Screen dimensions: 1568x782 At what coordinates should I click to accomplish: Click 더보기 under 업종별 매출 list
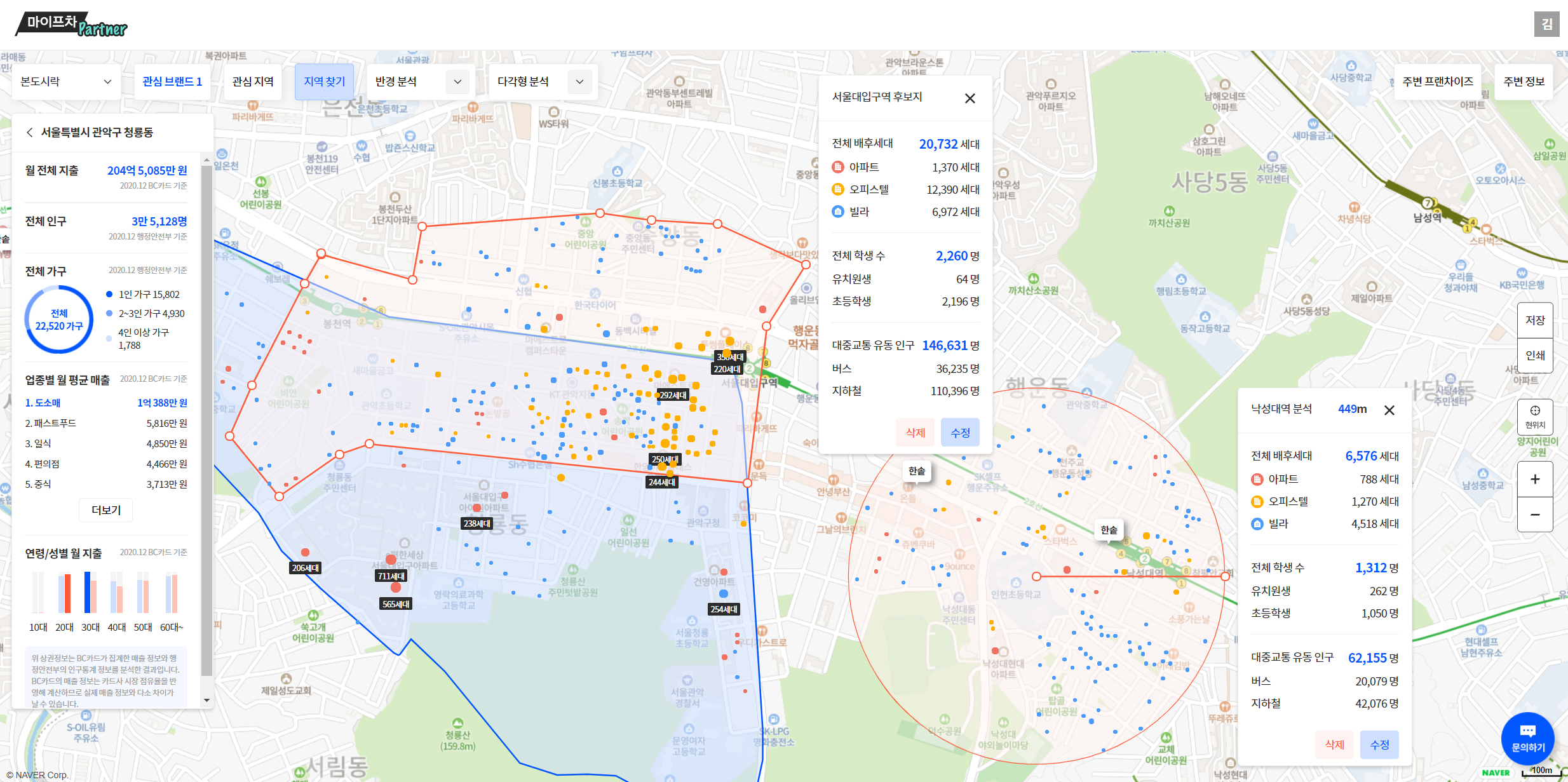click(105, 510)
